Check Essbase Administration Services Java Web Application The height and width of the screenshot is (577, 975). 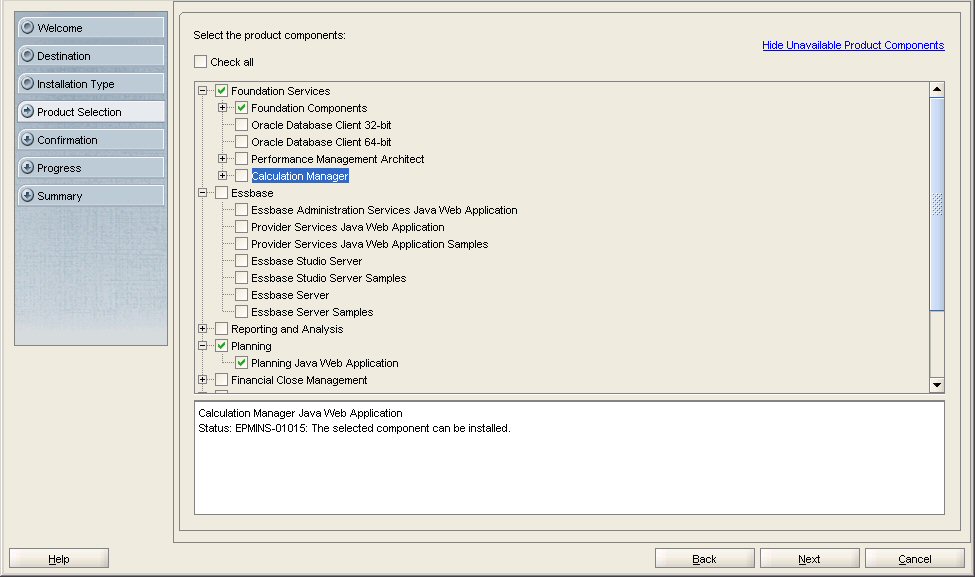241,210
